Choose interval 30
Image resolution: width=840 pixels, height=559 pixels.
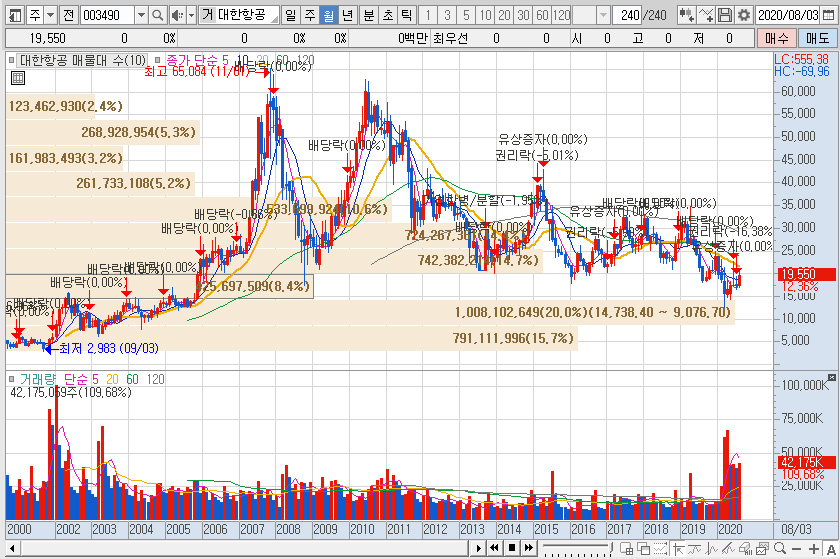pos(523,15)
